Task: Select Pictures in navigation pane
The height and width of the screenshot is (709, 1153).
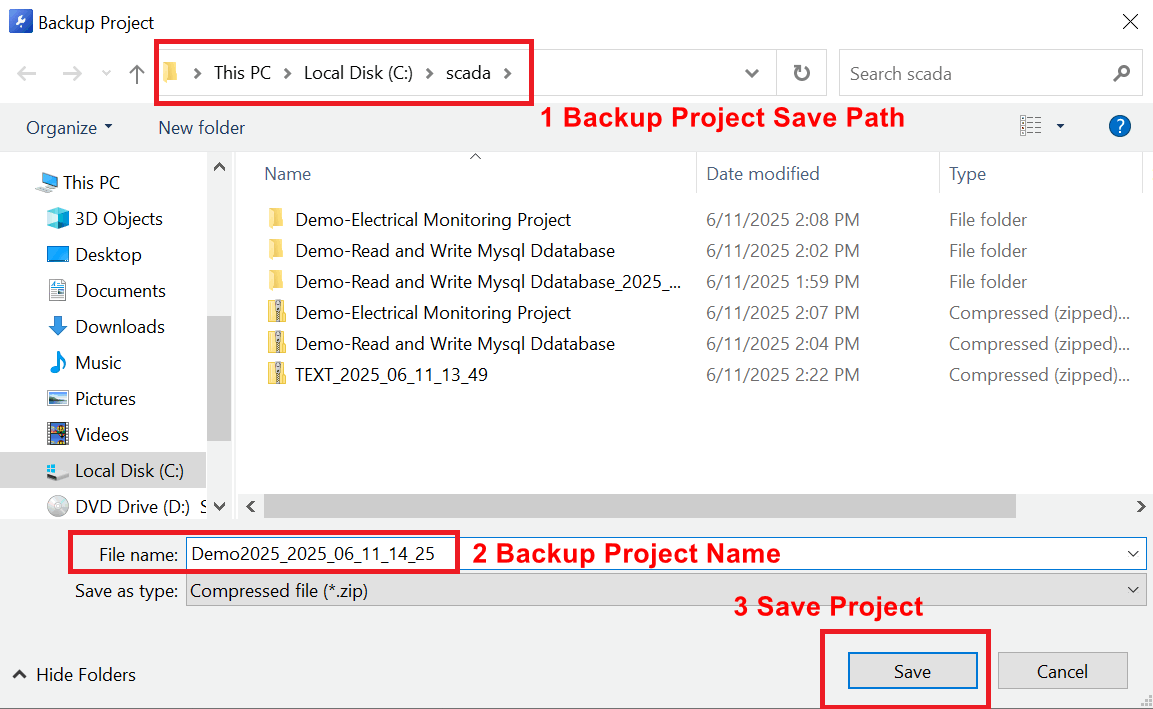Action: pyautogui.click(x=91, y=399)
